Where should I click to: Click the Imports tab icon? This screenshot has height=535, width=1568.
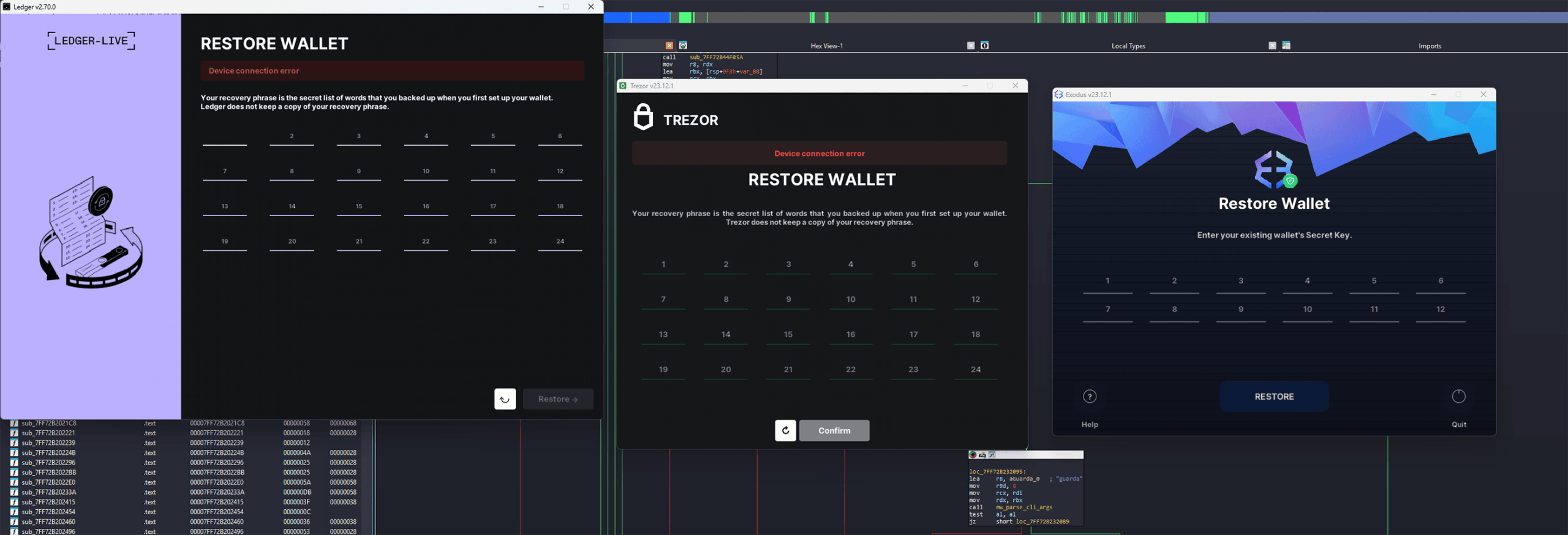click(1286, 45)
